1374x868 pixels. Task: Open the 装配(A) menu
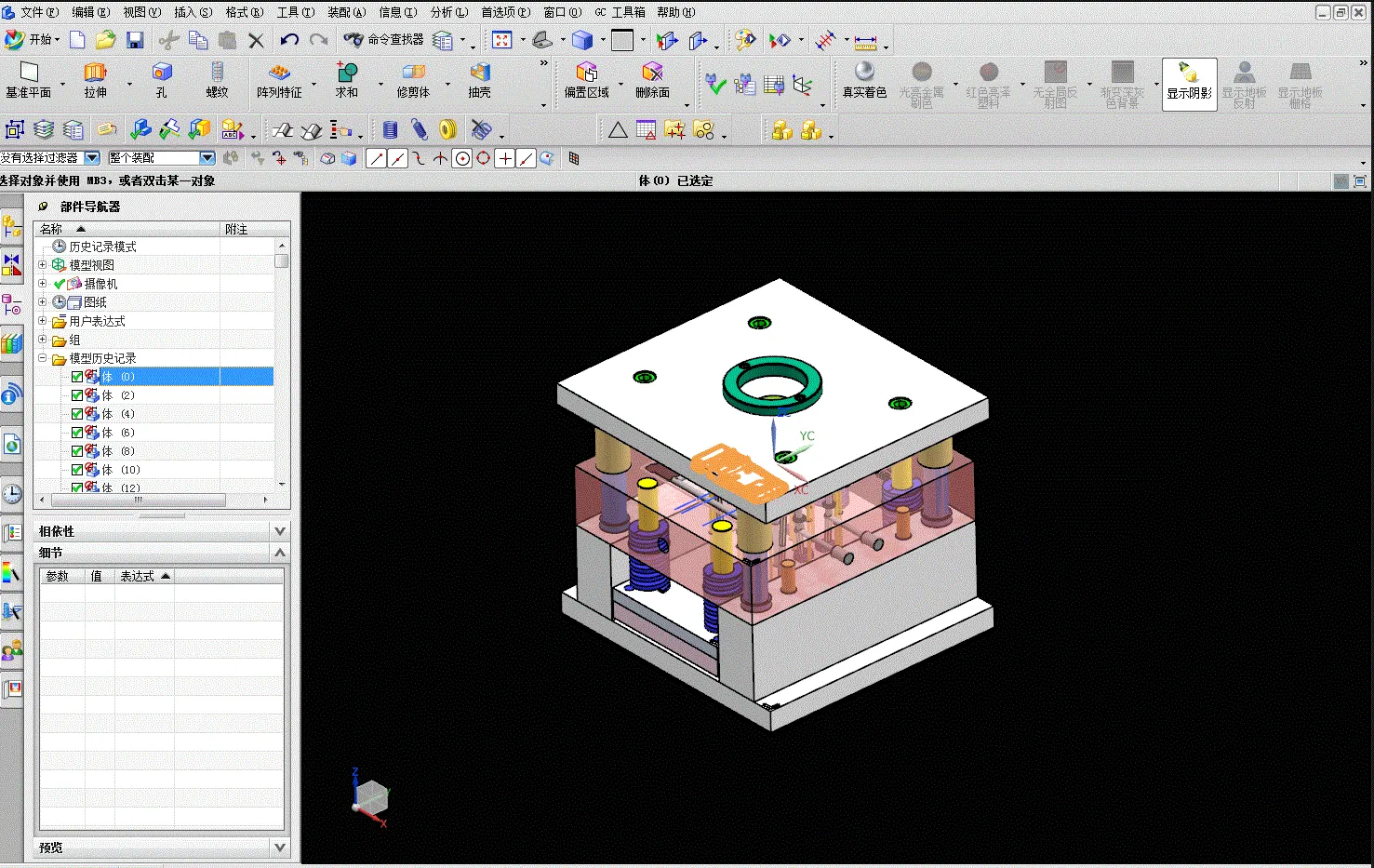pyautogui.click(x=346, y=12)
